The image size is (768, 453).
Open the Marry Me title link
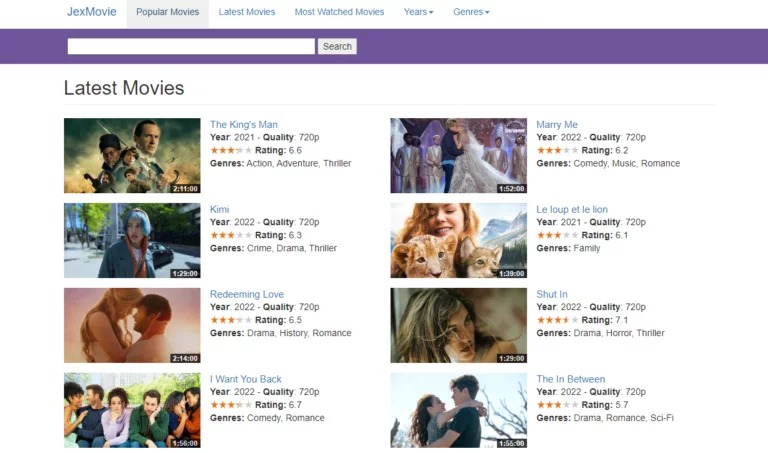[x=556, y=125]
